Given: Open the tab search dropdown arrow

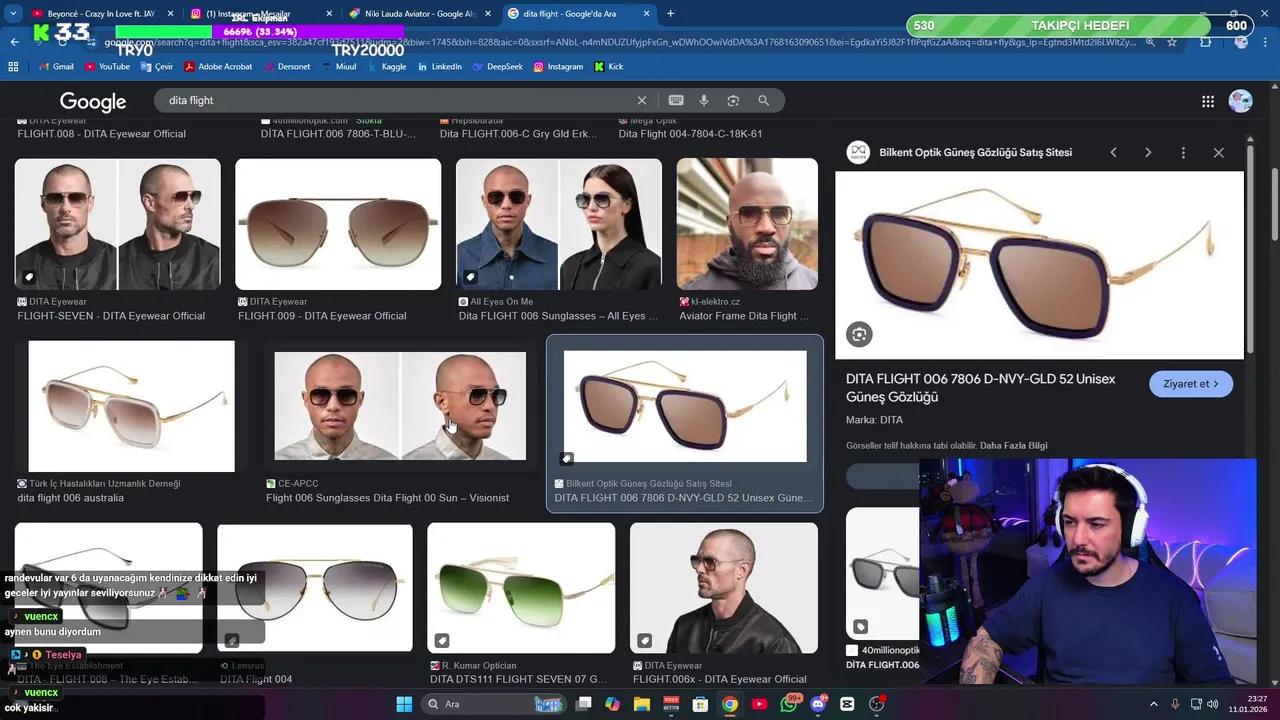Looking at the screenshot, I should click(x=13, y=14).
